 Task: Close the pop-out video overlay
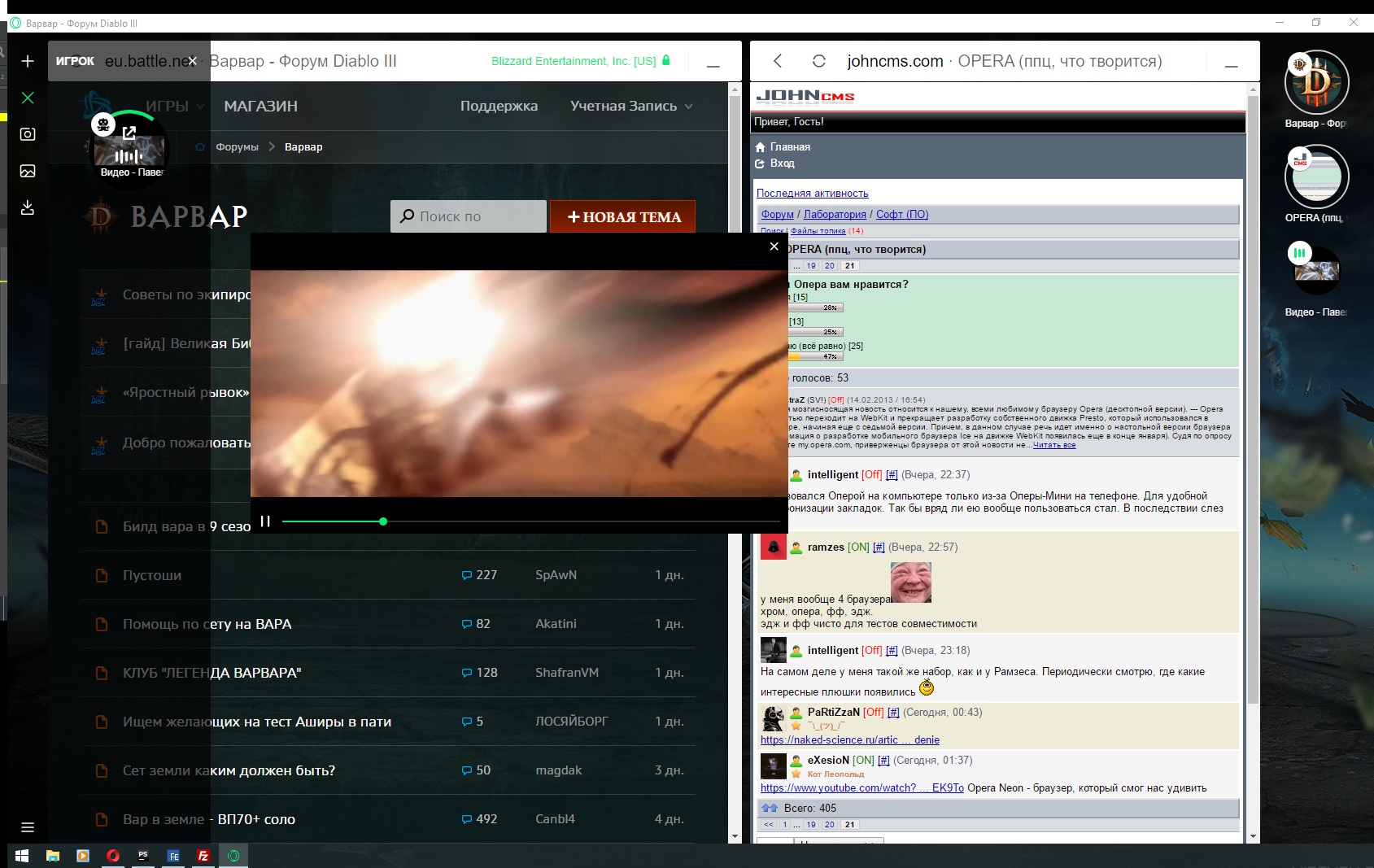coord(774,246)
